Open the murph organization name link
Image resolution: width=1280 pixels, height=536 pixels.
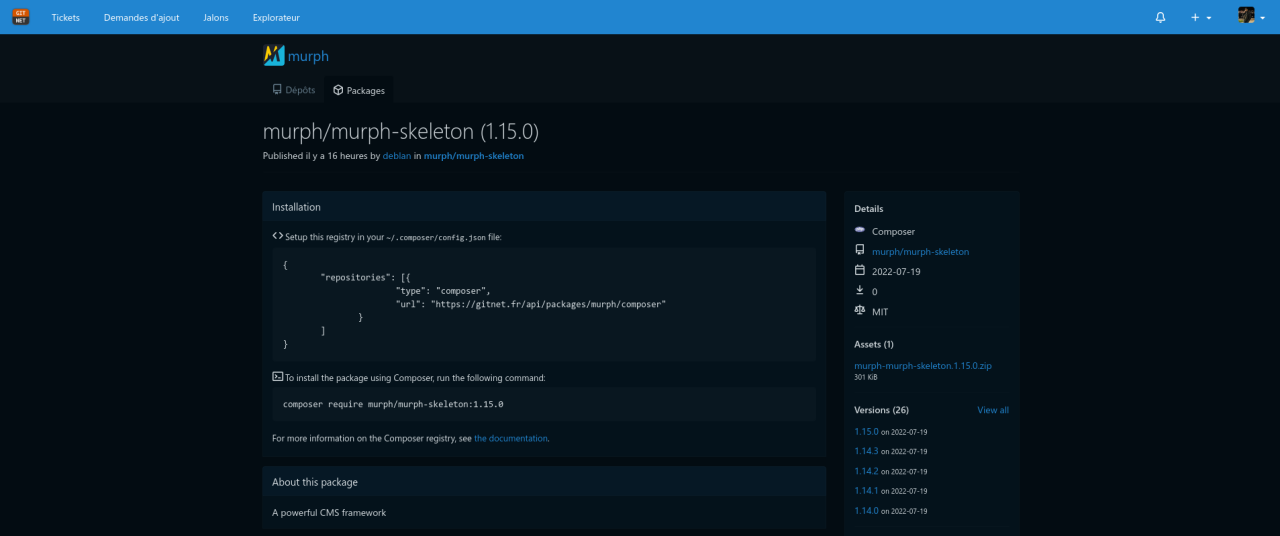(x=308, y=56)
